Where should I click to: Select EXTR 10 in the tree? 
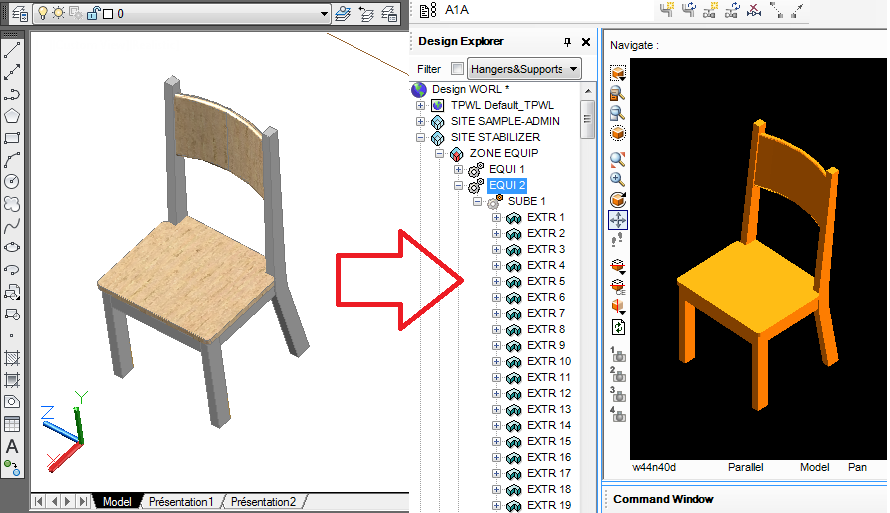click(549, 361)
